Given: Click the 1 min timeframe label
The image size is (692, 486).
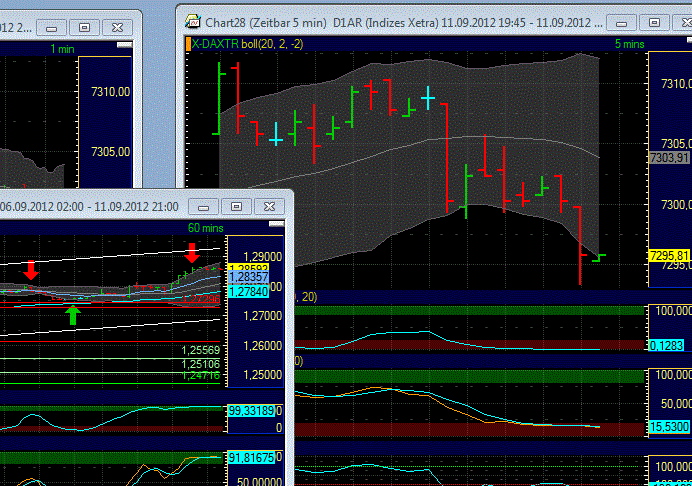Looking at the screenshot, I should point(62,49).
